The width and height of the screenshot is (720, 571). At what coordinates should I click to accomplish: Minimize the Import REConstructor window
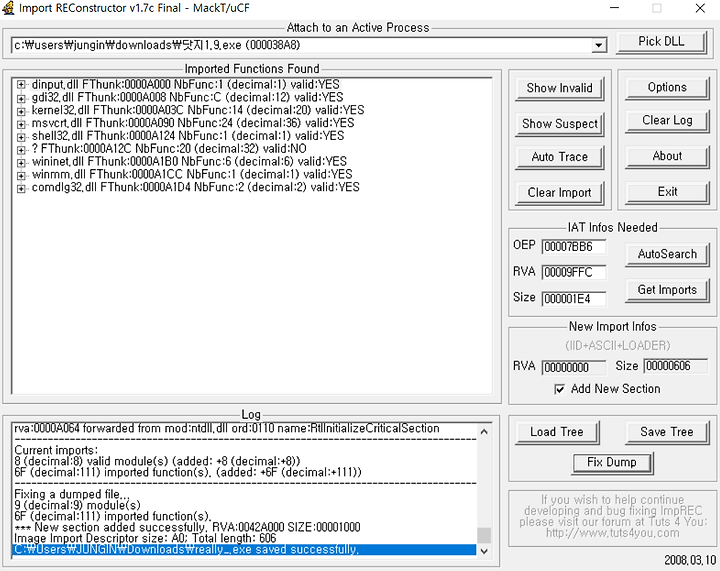pos(614,8)
